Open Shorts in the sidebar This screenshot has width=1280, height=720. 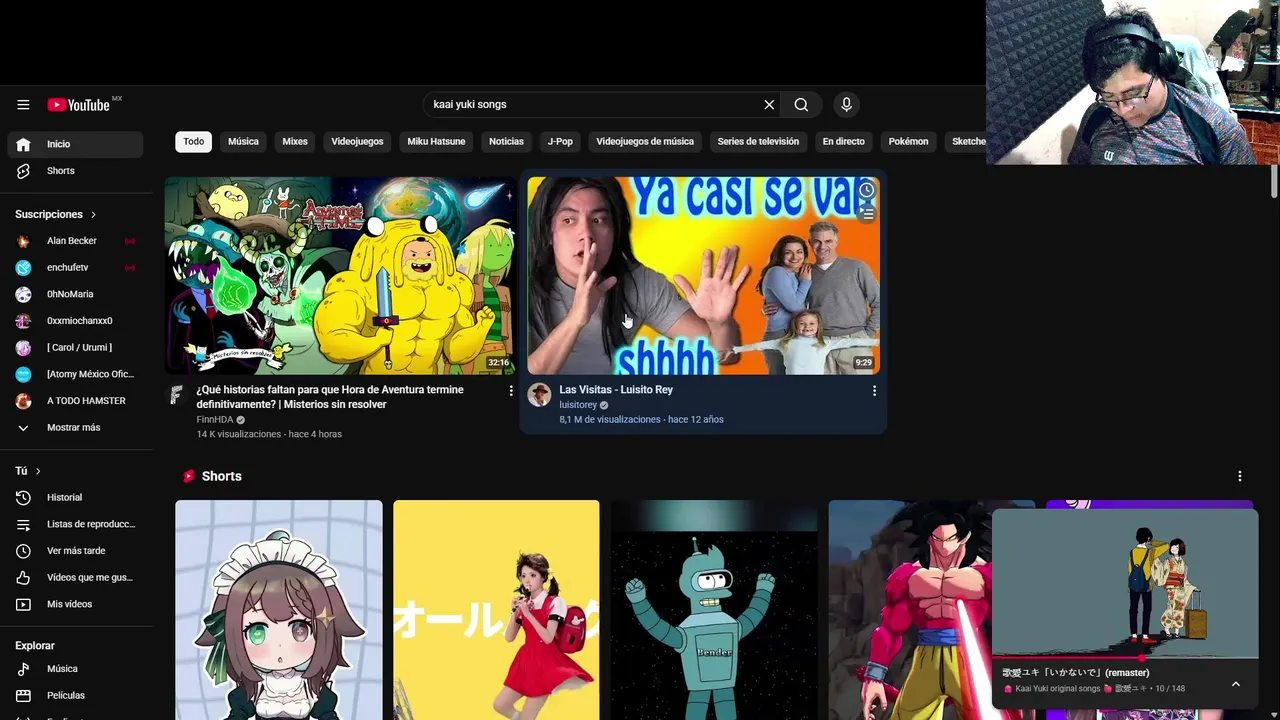76,171
